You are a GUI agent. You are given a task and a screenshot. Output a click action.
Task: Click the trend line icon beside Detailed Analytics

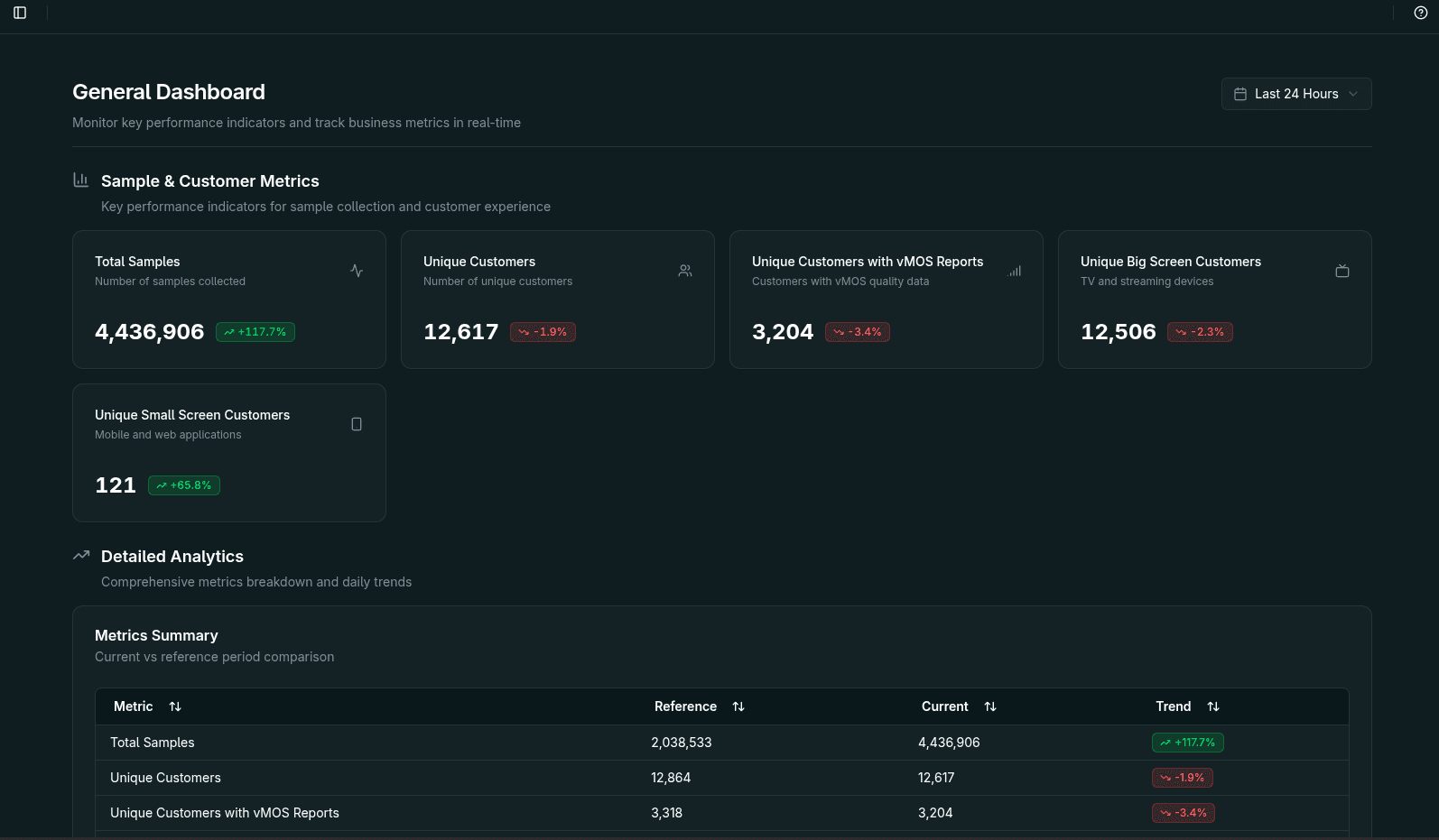[x=81, y=556]
